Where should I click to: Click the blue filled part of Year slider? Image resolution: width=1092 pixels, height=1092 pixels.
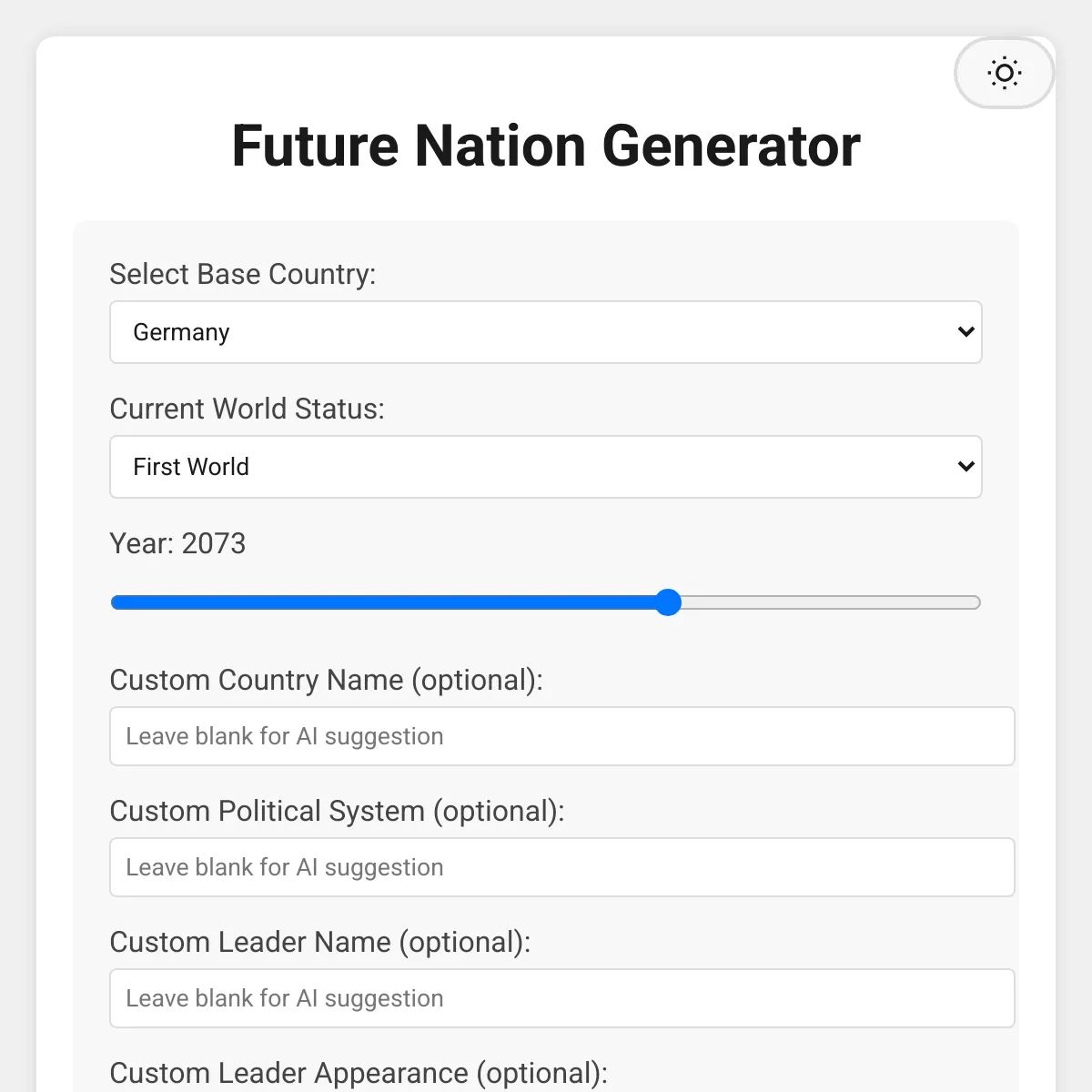point(382,602)
